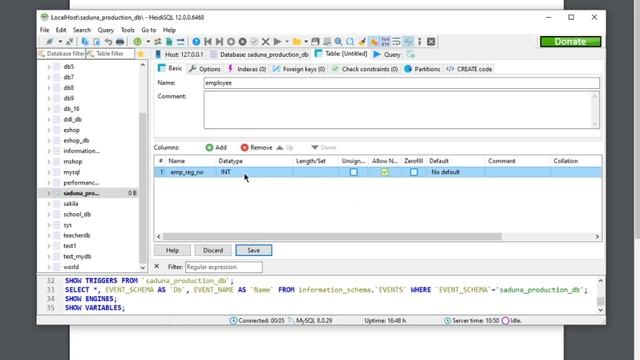Toggle Unsigned checkbox for emp_reg_no
This screenshot has height=360, width=640.
point(353,172)
